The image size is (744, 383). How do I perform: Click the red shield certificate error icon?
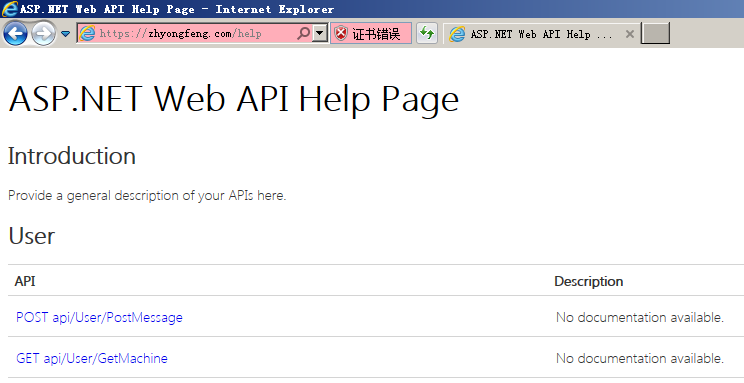pyautogui.click(x=341, y=34)
